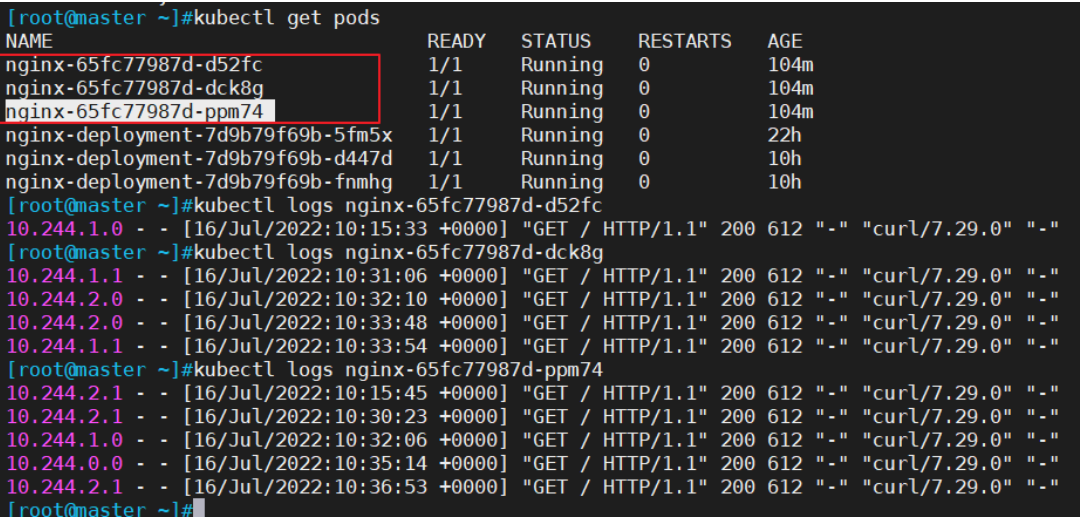This screenshot has width=1080, height=517.
Task: Click the 104m age of pod nginx-65fc77987d-d52fc
Action: (790, 65)
